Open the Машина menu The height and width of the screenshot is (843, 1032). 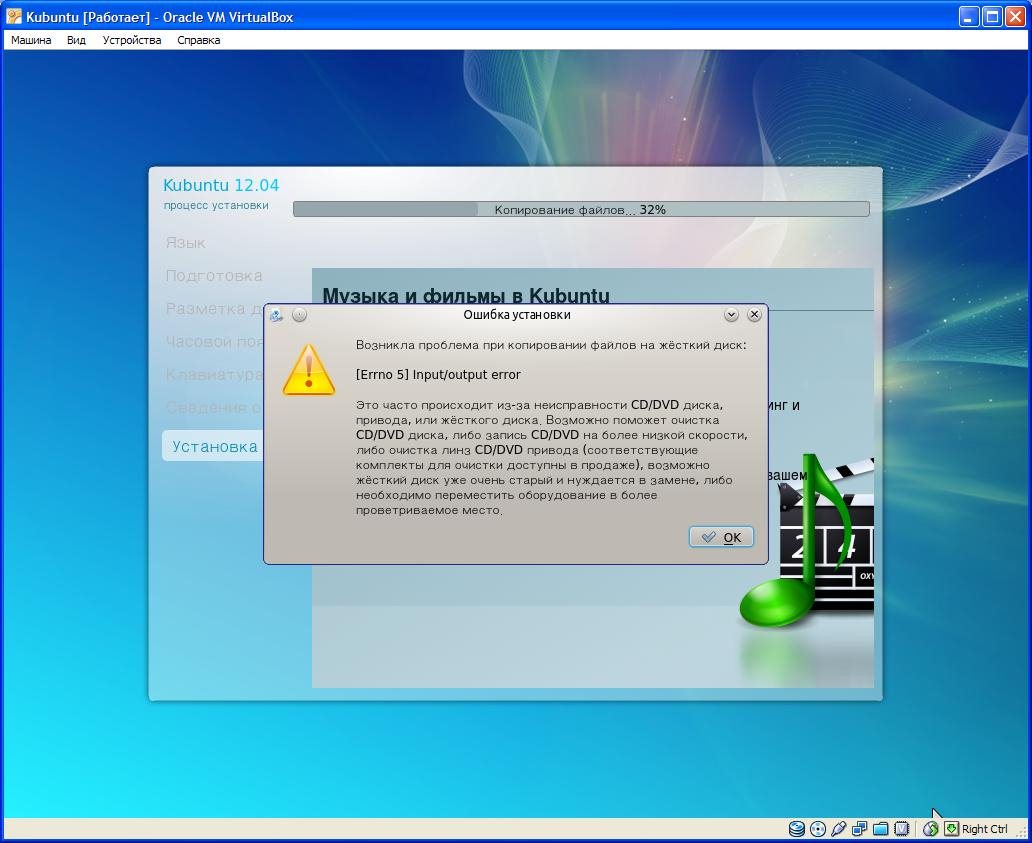point(31,40)
